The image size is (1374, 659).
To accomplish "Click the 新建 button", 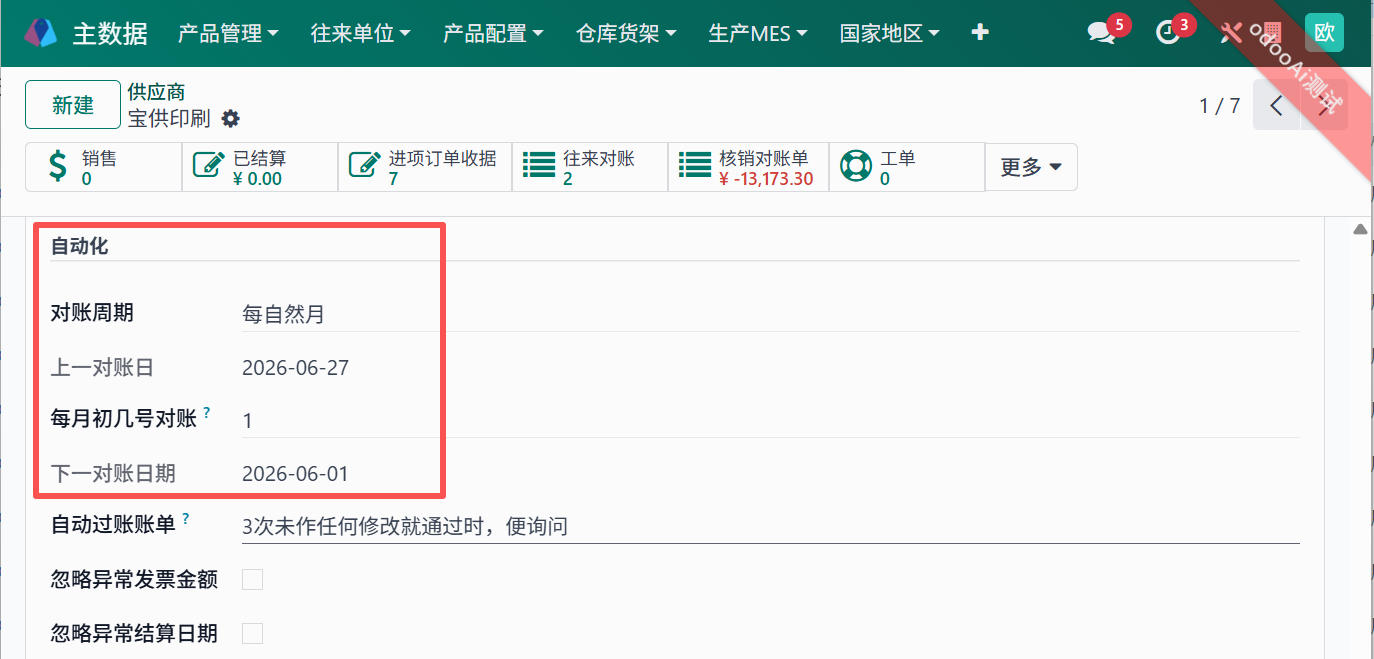I will [73, 105].
